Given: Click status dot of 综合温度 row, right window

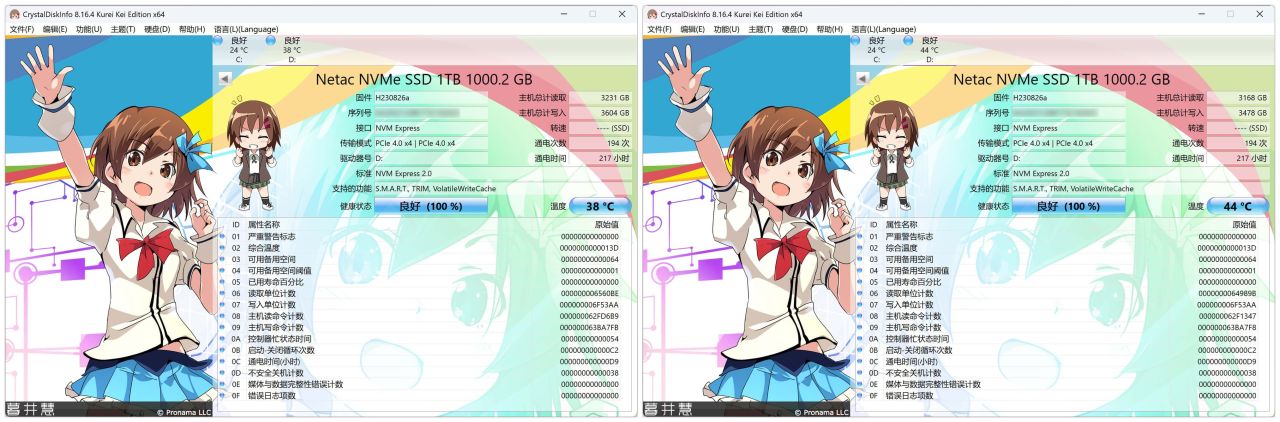Looking at the screenshot, I should tap(860, 247).
